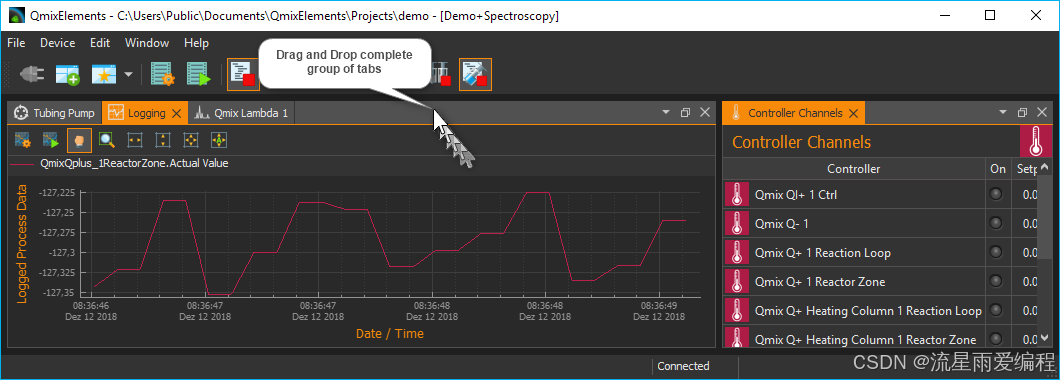Switch to the Qmix Lambda 1 tab
The height and width of the screenshot is (380, 1060).
(x=241, y=113)
